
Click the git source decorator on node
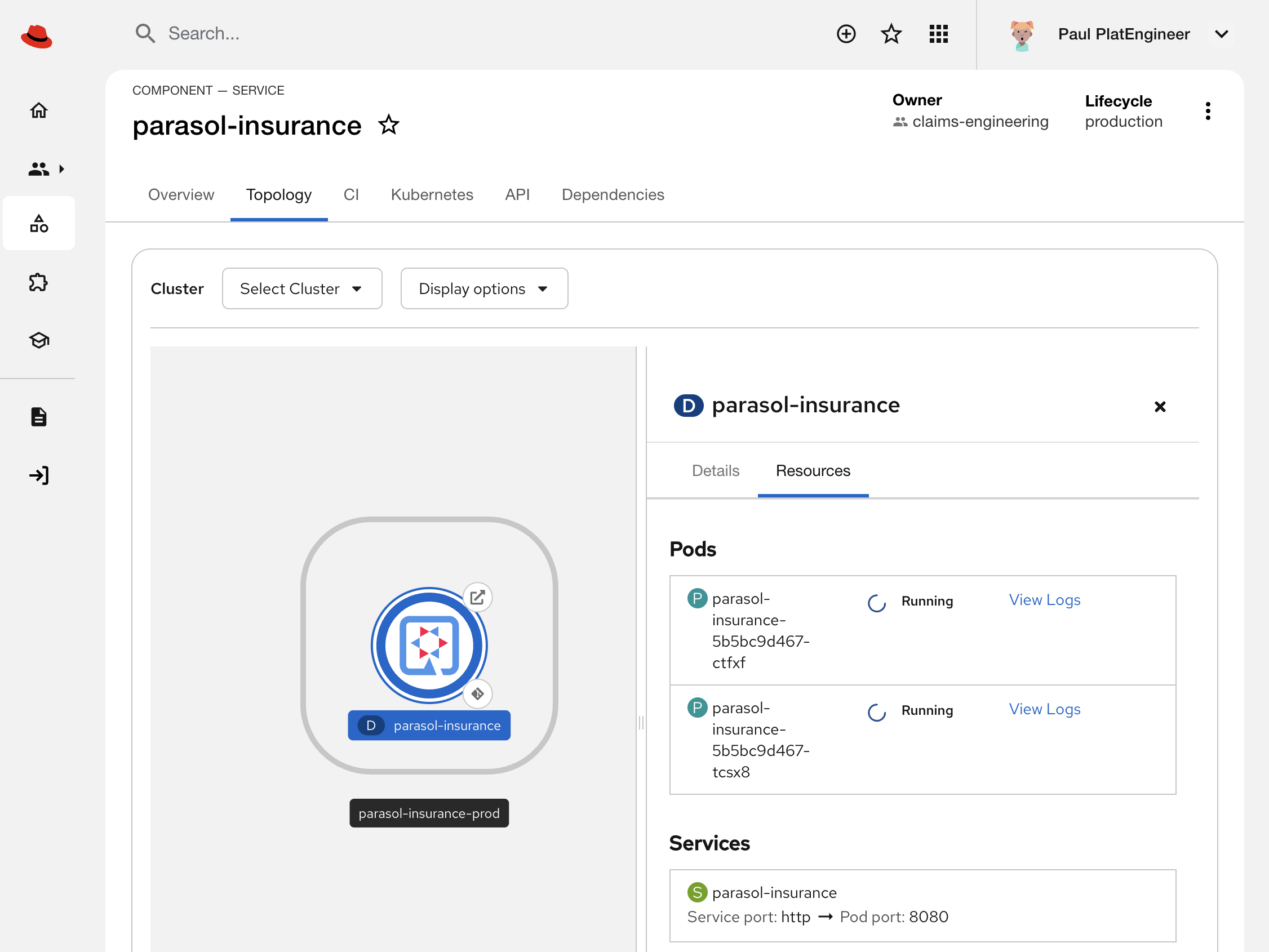tap(477, 694)
